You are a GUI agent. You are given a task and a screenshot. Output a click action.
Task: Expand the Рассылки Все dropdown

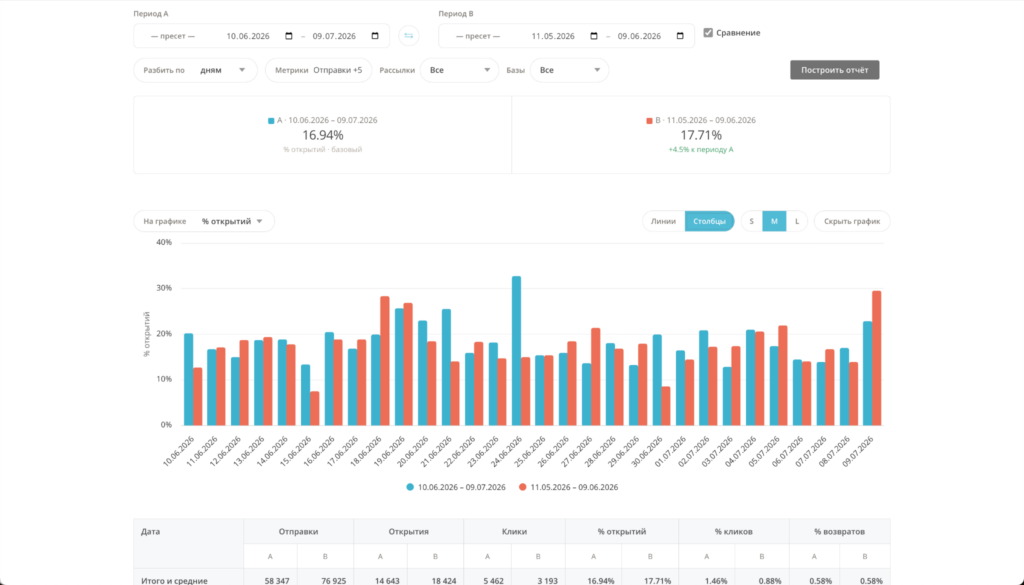pyautogui.click(x=460, y=70)
